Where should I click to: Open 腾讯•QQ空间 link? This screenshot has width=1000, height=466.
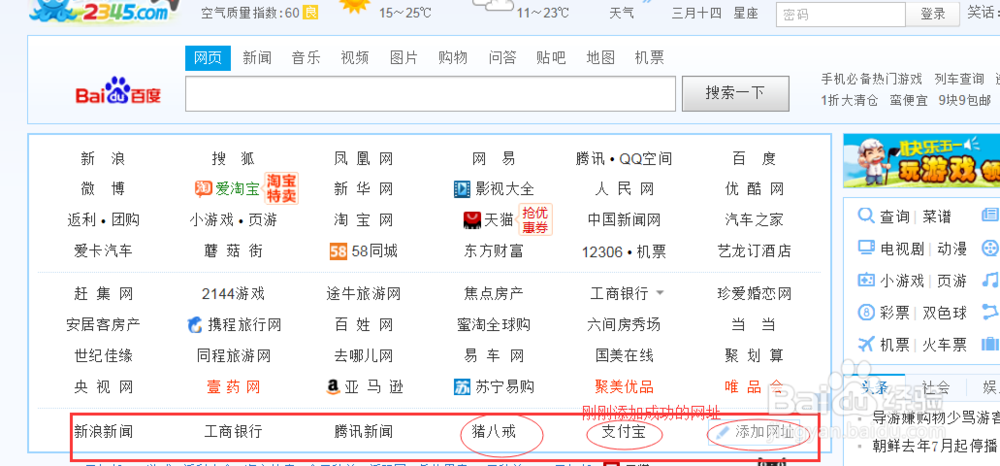point(624,159)
